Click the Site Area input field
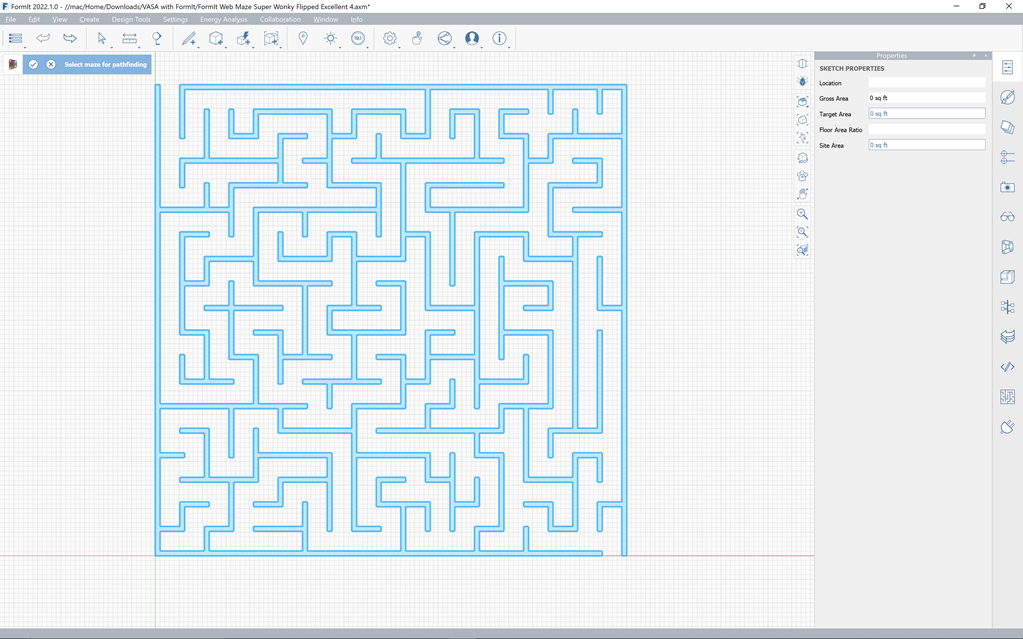This screenshot has width=1023, height=639. (926, 145)
